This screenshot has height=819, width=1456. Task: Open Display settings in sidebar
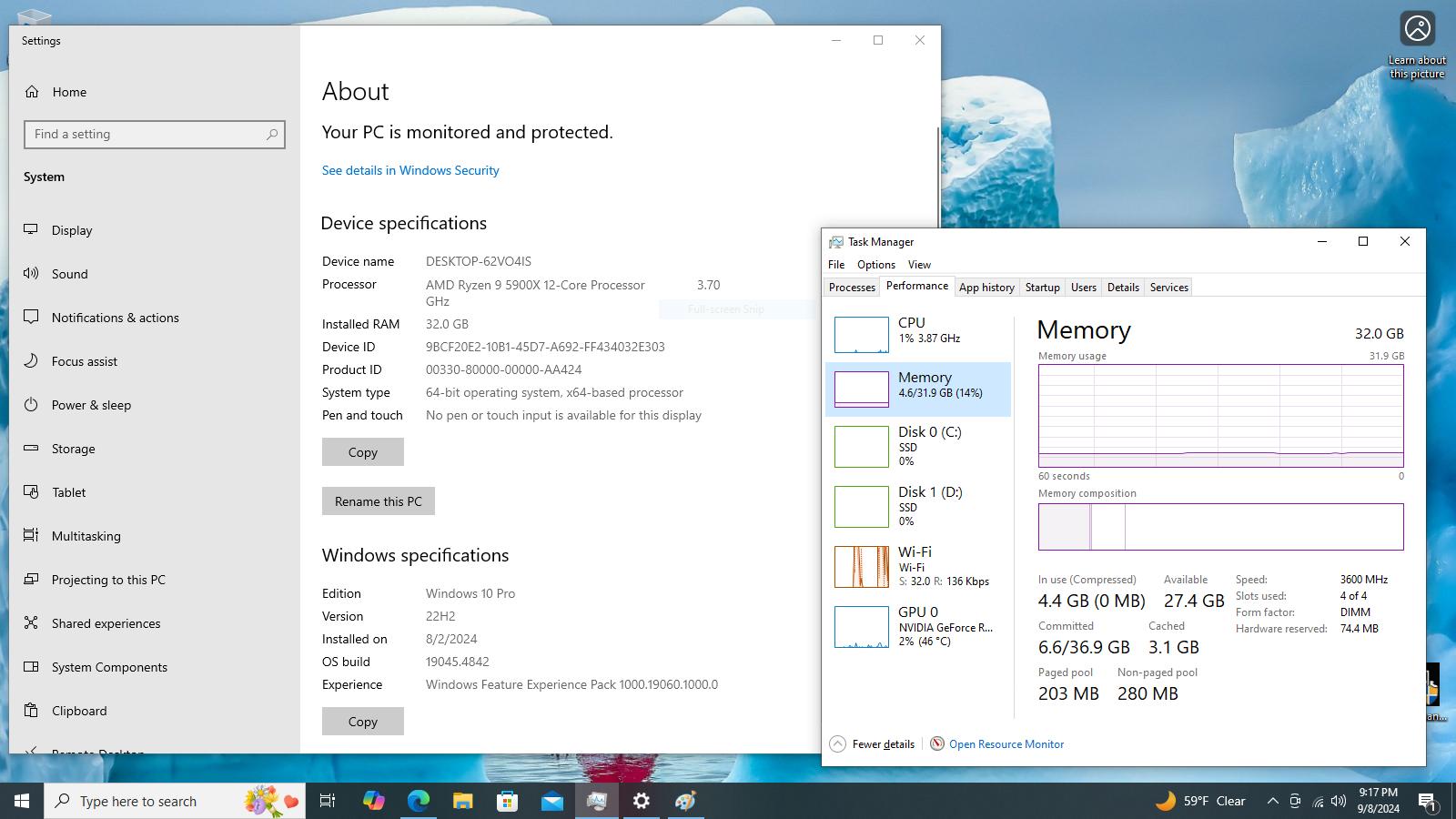point(155,230)
